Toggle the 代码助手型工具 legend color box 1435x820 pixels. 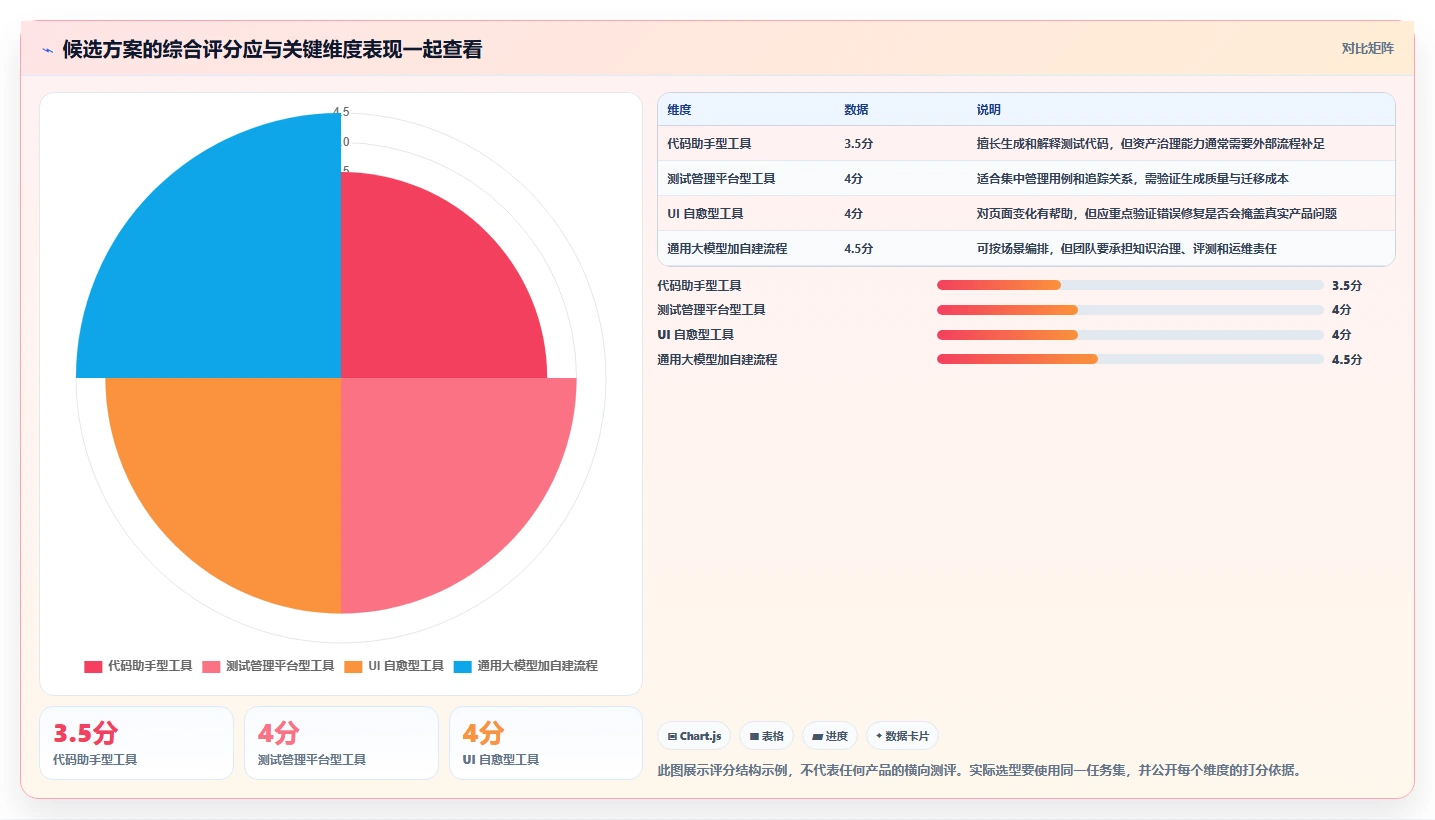click(x=93, y=666)
